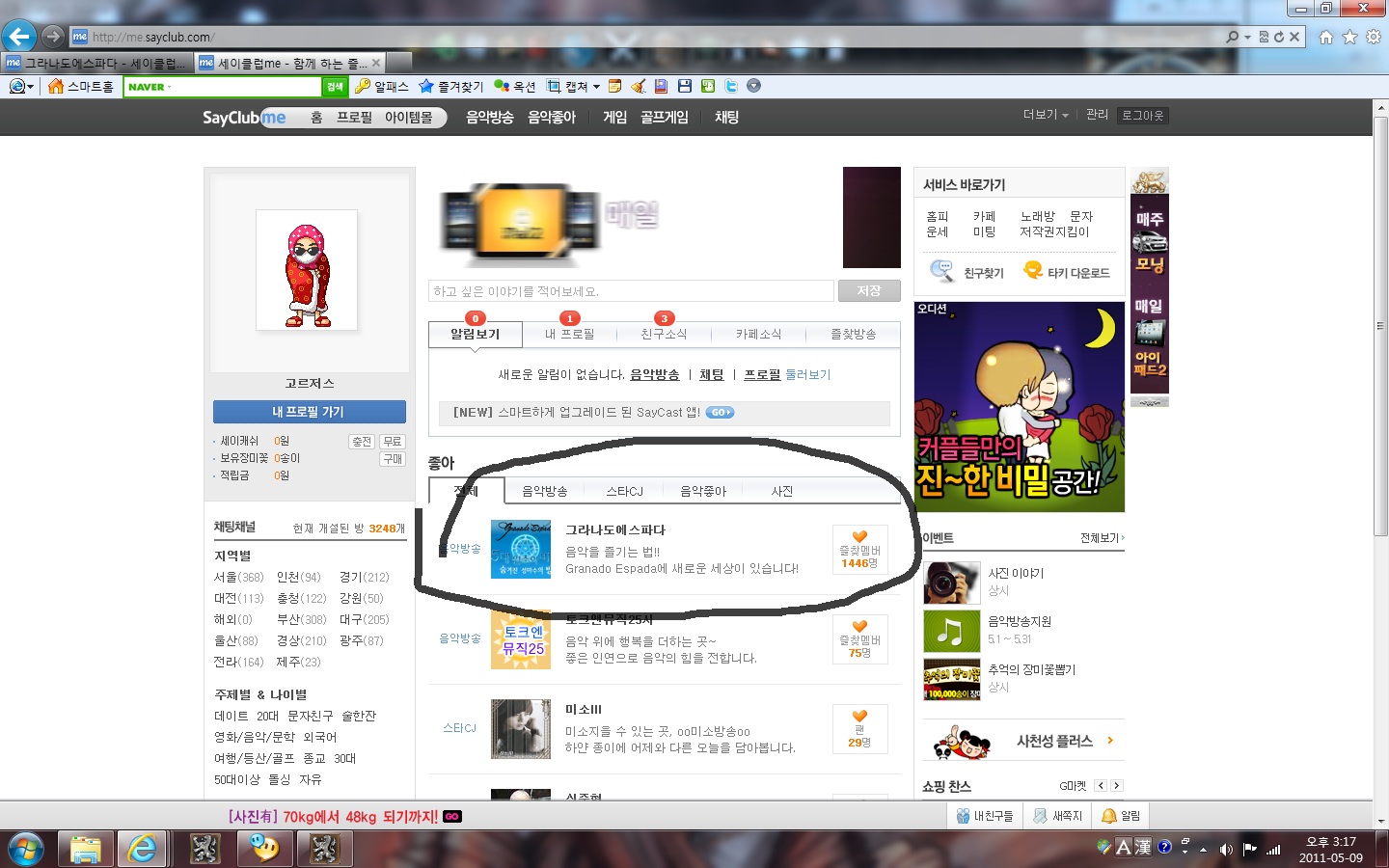
Task: Open 골프게임 in the top navigation
Action: 665,117
